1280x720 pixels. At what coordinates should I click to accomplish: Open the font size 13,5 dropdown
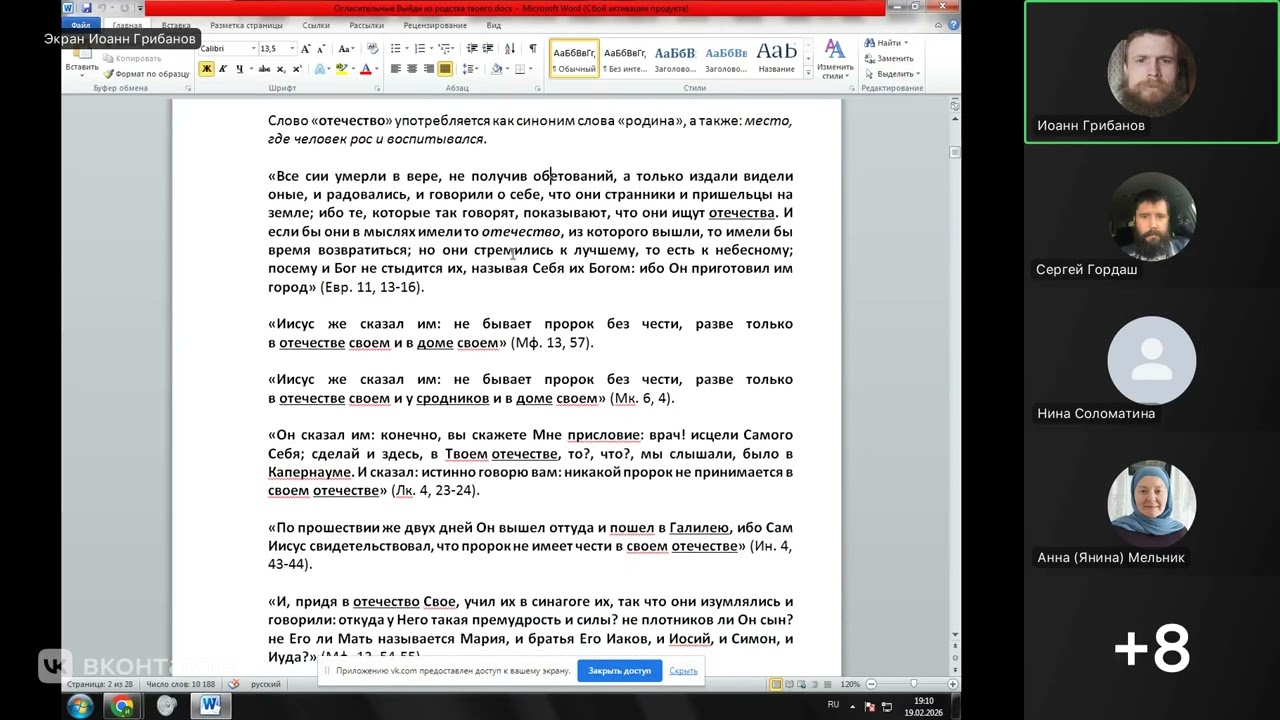click(x=292, y=48)
